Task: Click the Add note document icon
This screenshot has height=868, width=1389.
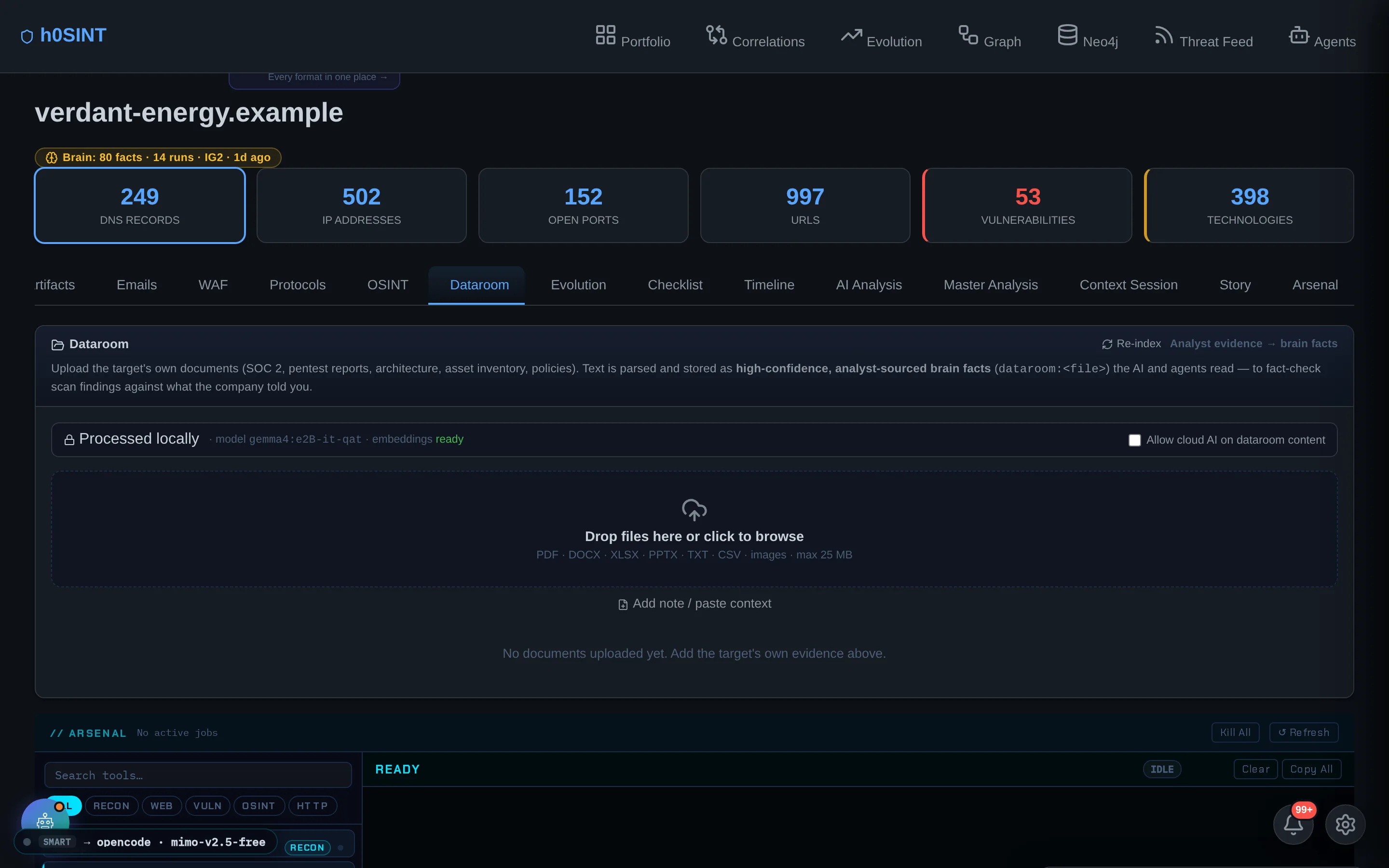Action: click(623, 605)
